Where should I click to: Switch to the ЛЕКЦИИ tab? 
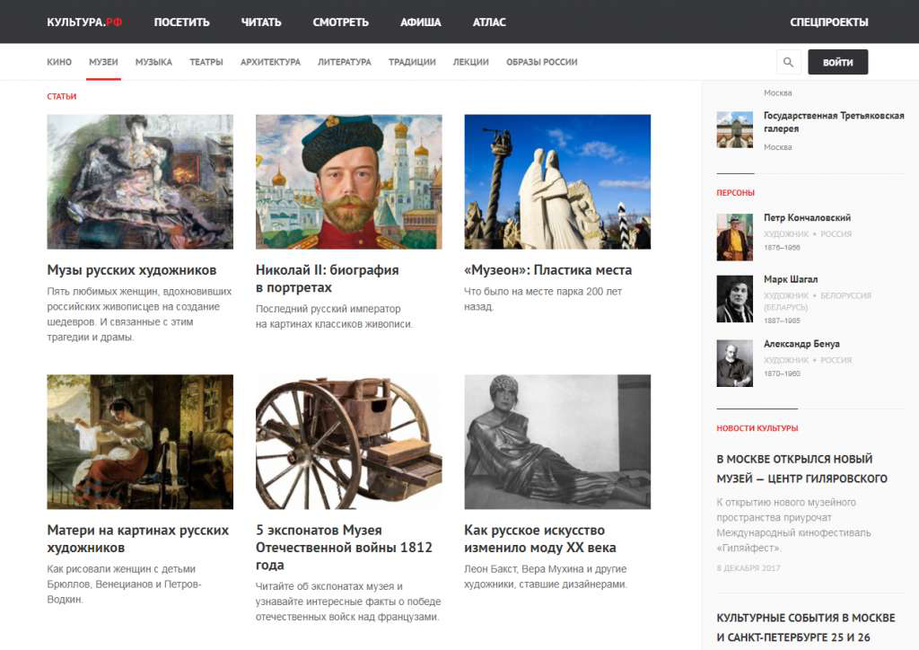click(471, 62)
